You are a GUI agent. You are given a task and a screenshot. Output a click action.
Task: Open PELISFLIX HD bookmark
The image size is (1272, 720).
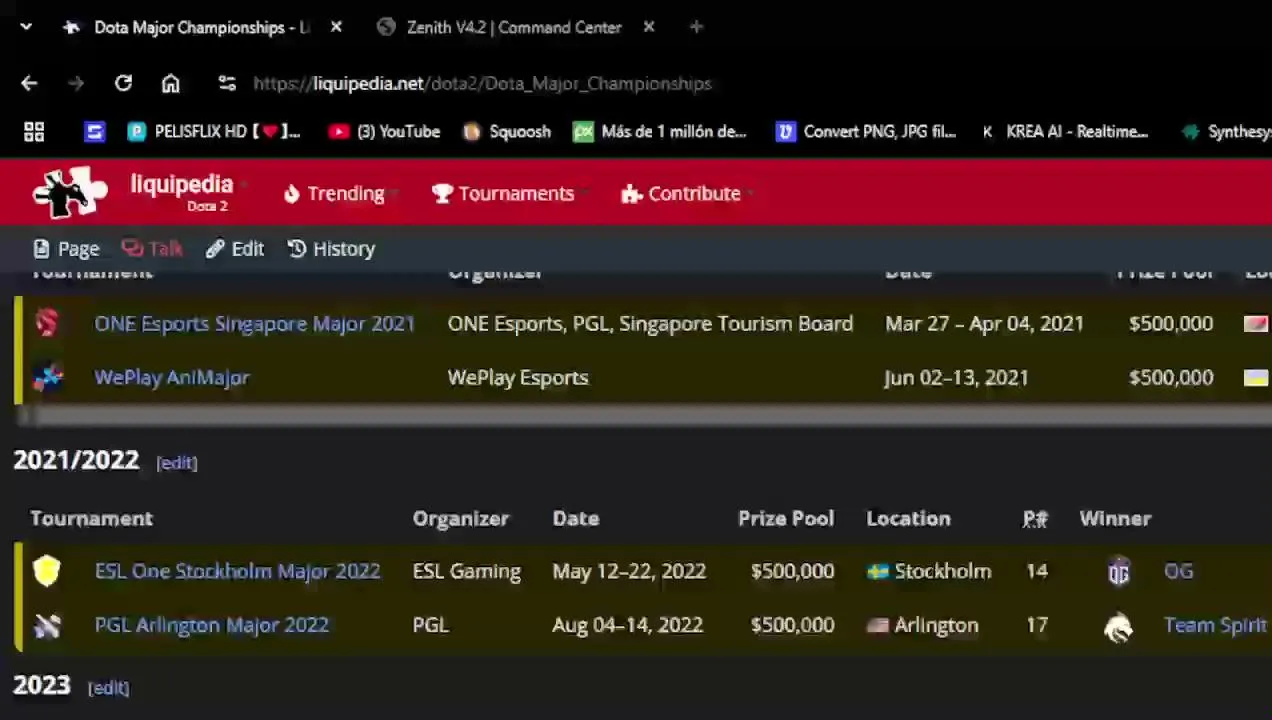[213, 132]
